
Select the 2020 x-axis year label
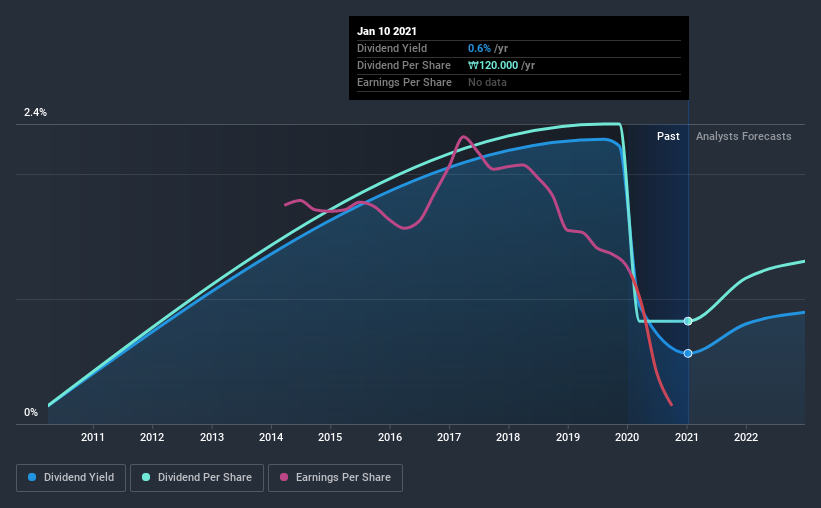click(627, 437)
